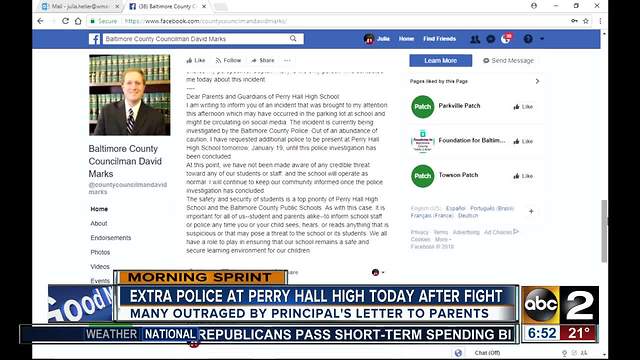Like Towson Patch page
The width and height of the screenshot is (640, 360).
[523, 176]
